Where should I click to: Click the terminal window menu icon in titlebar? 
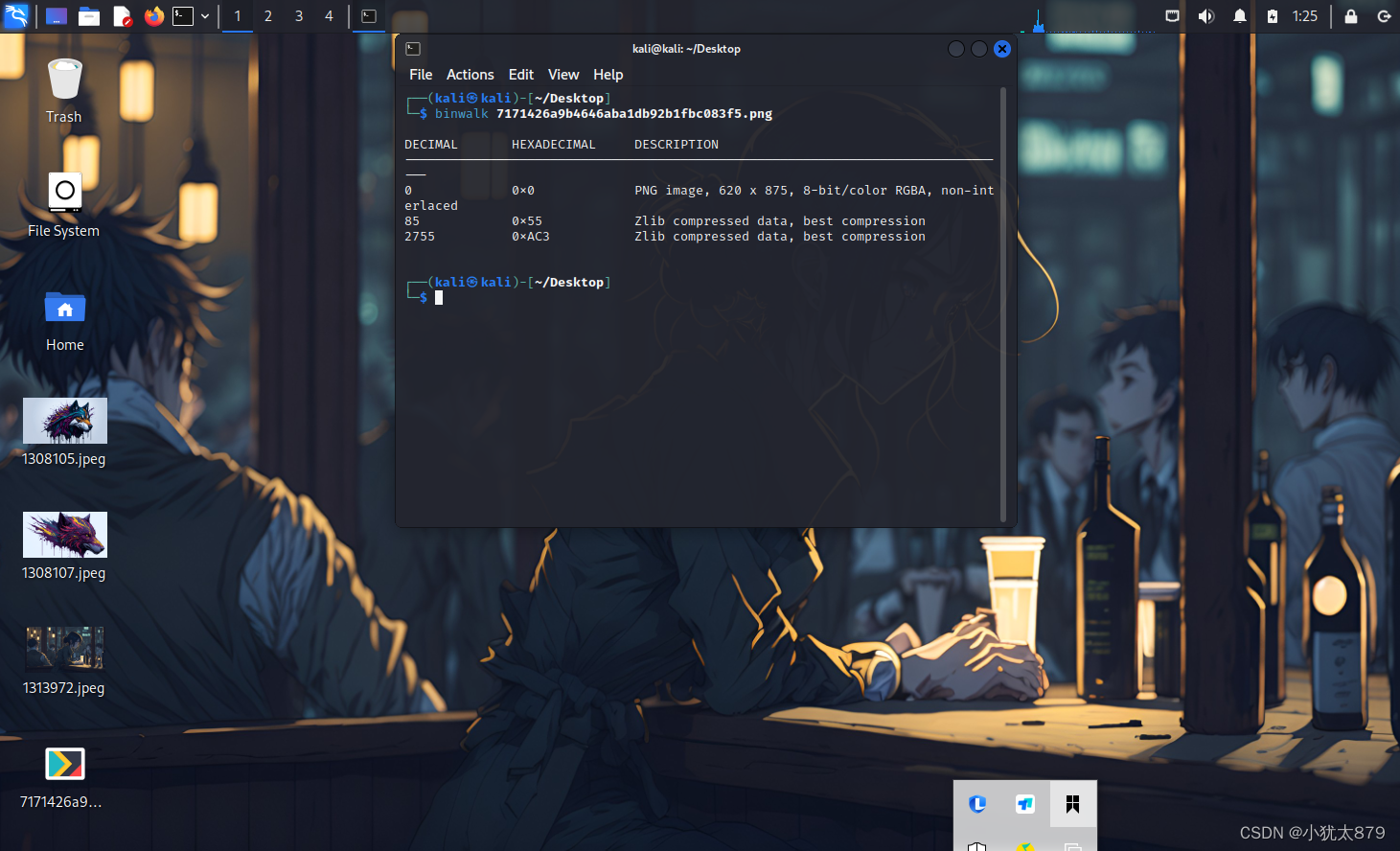point(413,49)
